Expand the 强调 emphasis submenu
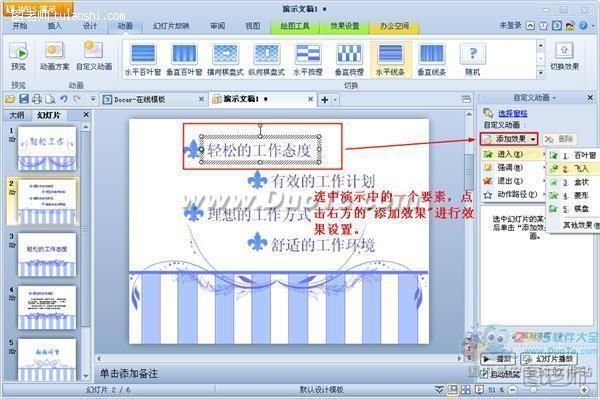Screen dimensions: 600x399 point(513,168)
